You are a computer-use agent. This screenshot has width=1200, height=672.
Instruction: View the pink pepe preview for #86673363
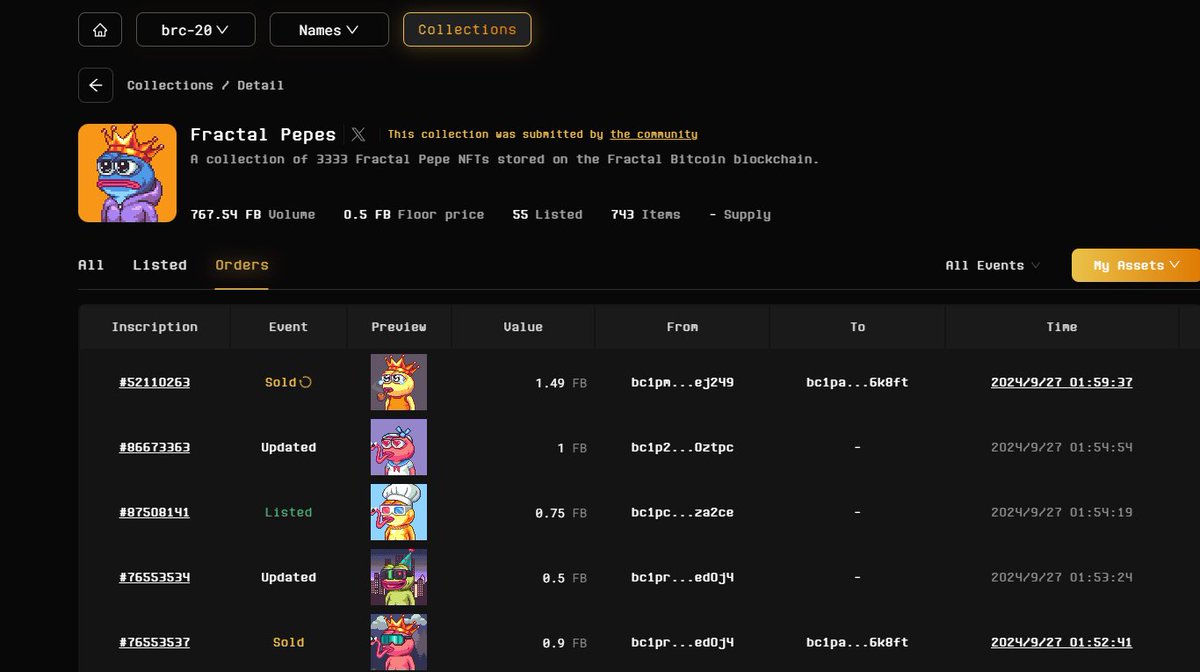pos(399,447)
